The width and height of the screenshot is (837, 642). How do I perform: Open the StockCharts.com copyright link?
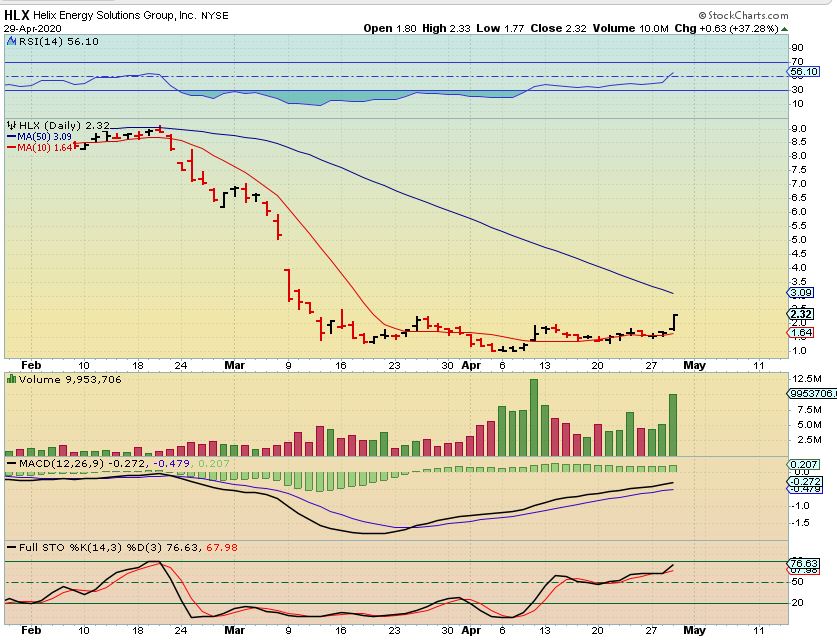(743, 15)
